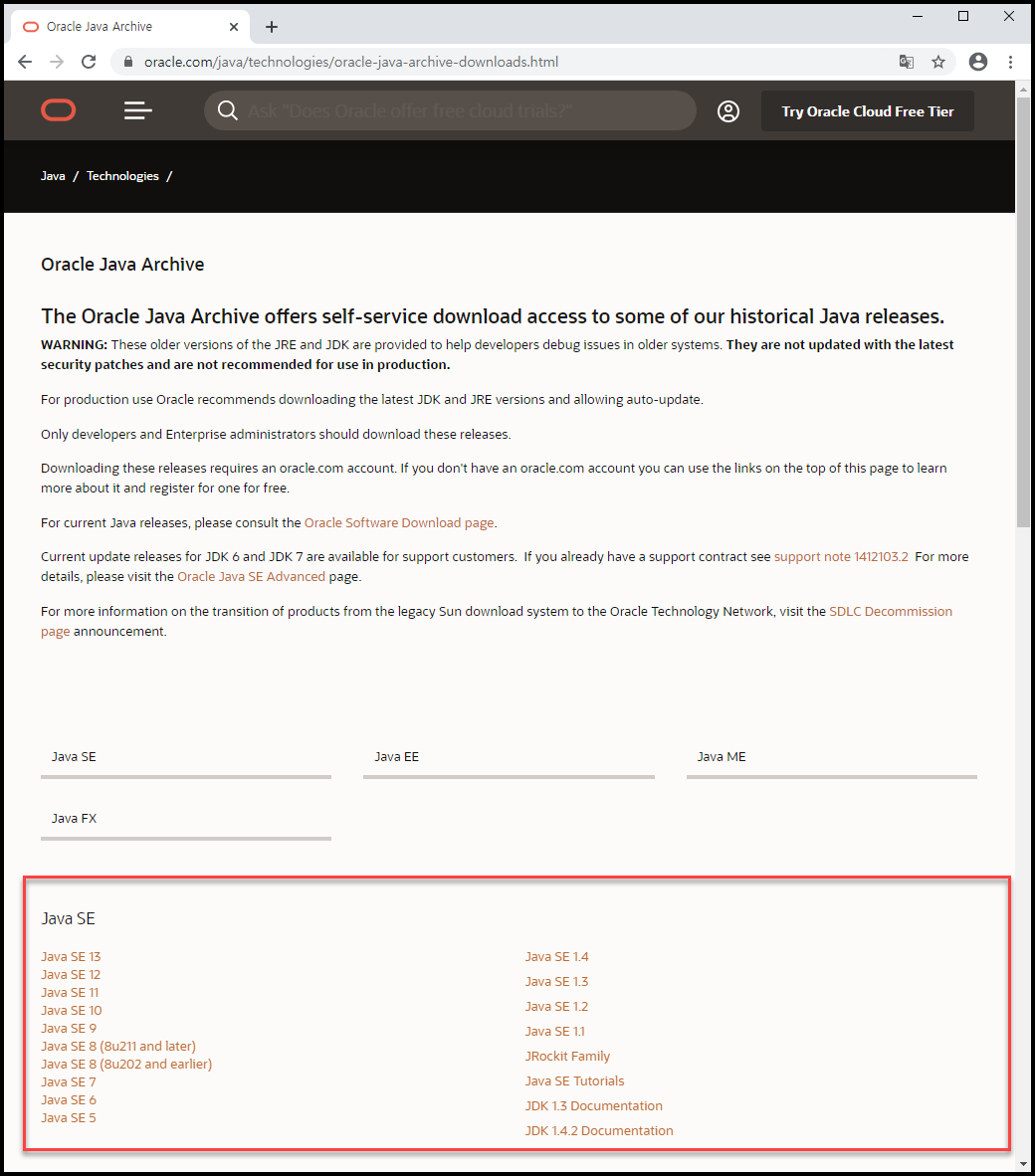Open Java SE 13 link
Image resolution: width=1035 pixels, height=1176 pixels.
coord(71,956)
